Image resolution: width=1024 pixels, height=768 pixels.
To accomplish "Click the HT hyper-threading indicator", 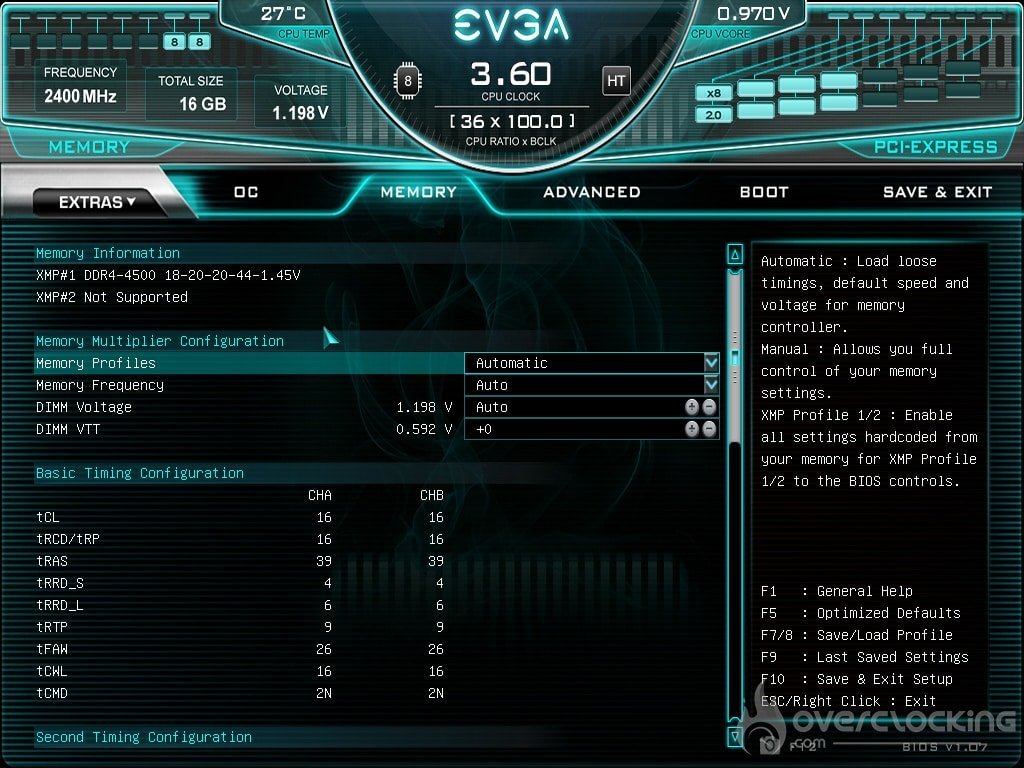I will (x=616, y=81).
